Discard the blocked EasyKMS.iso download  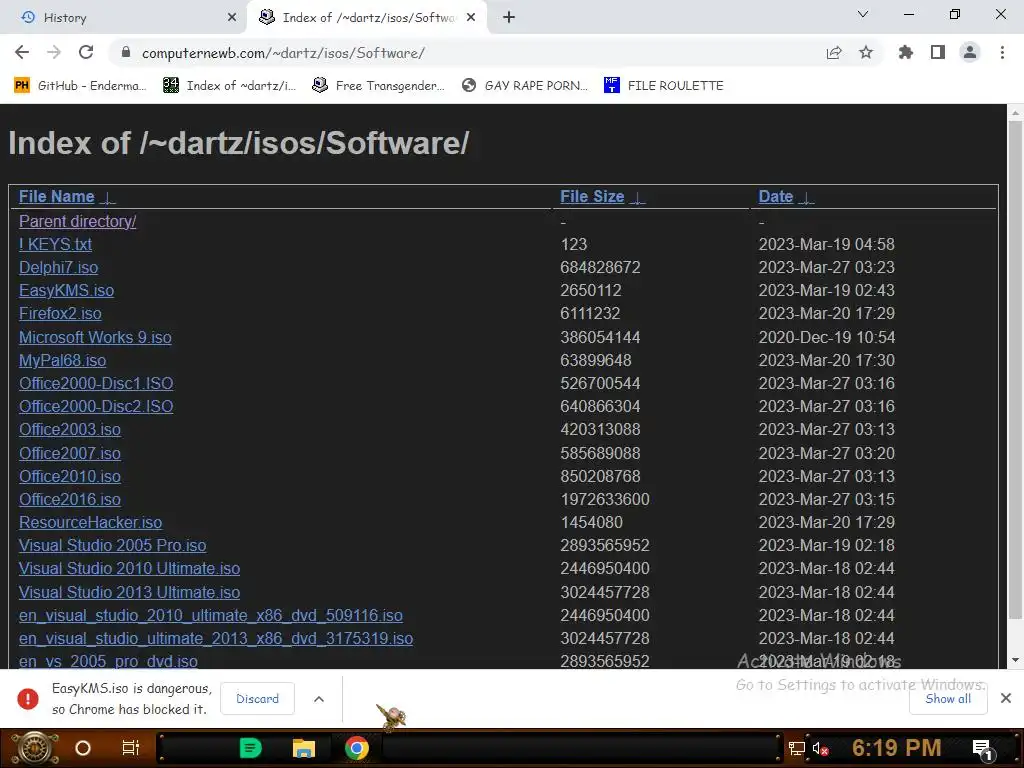[x=257, y=699]
